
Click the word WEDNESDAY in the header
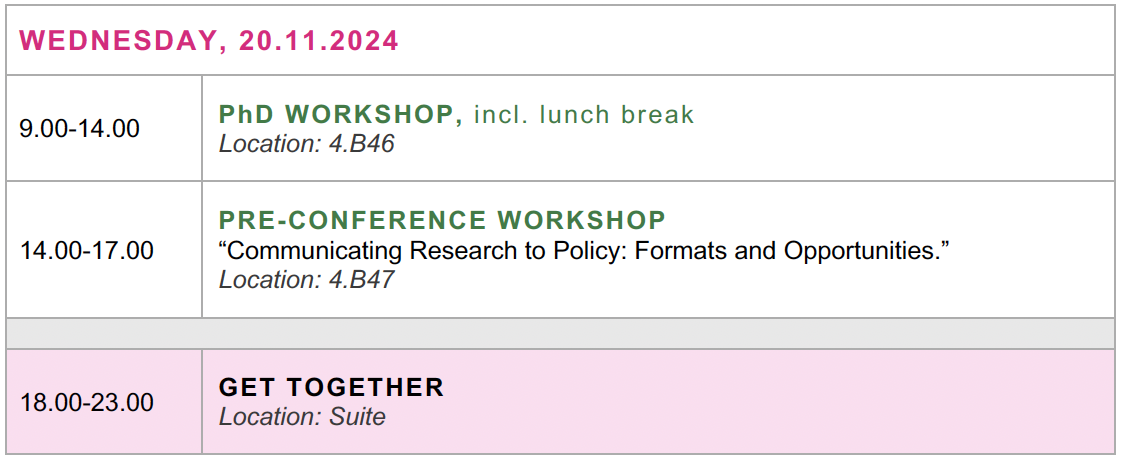tap(116, 41)
